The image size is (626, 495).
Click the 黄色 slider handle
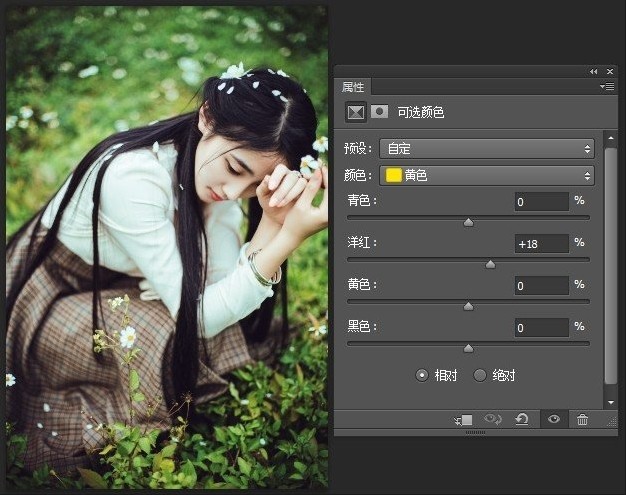click(x=468, y=306)
